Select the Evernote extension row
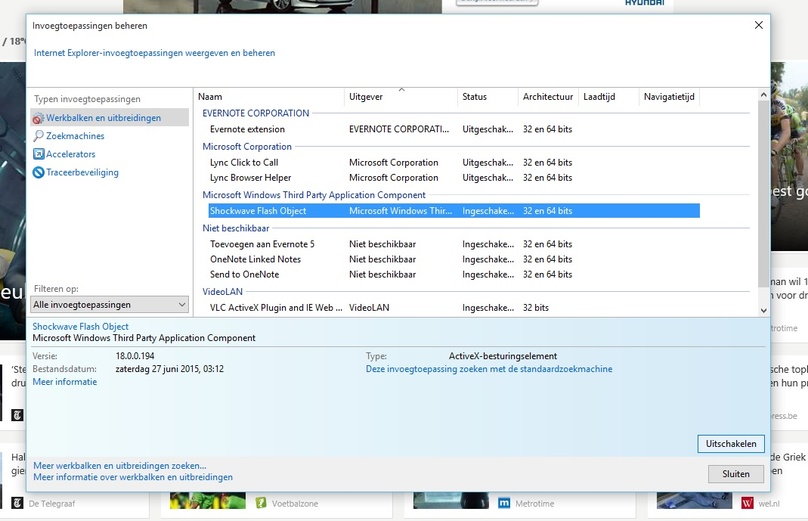 click(x=453, y=129)
